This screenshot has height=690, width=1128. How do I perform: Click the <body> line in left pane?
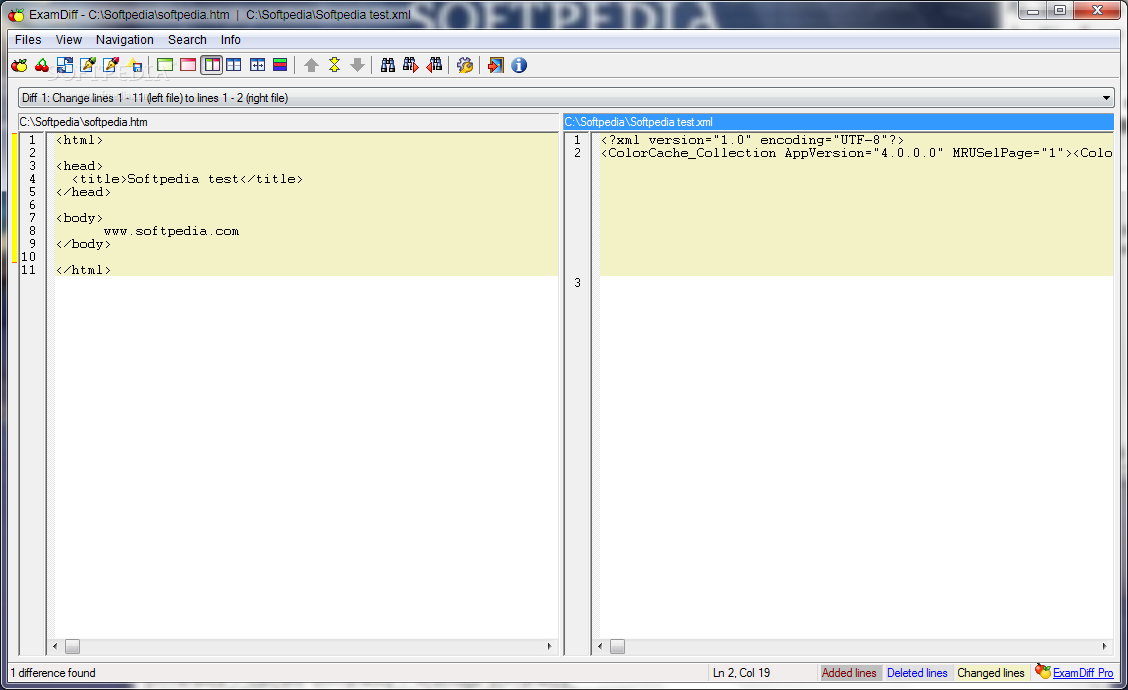coord(79,218)
